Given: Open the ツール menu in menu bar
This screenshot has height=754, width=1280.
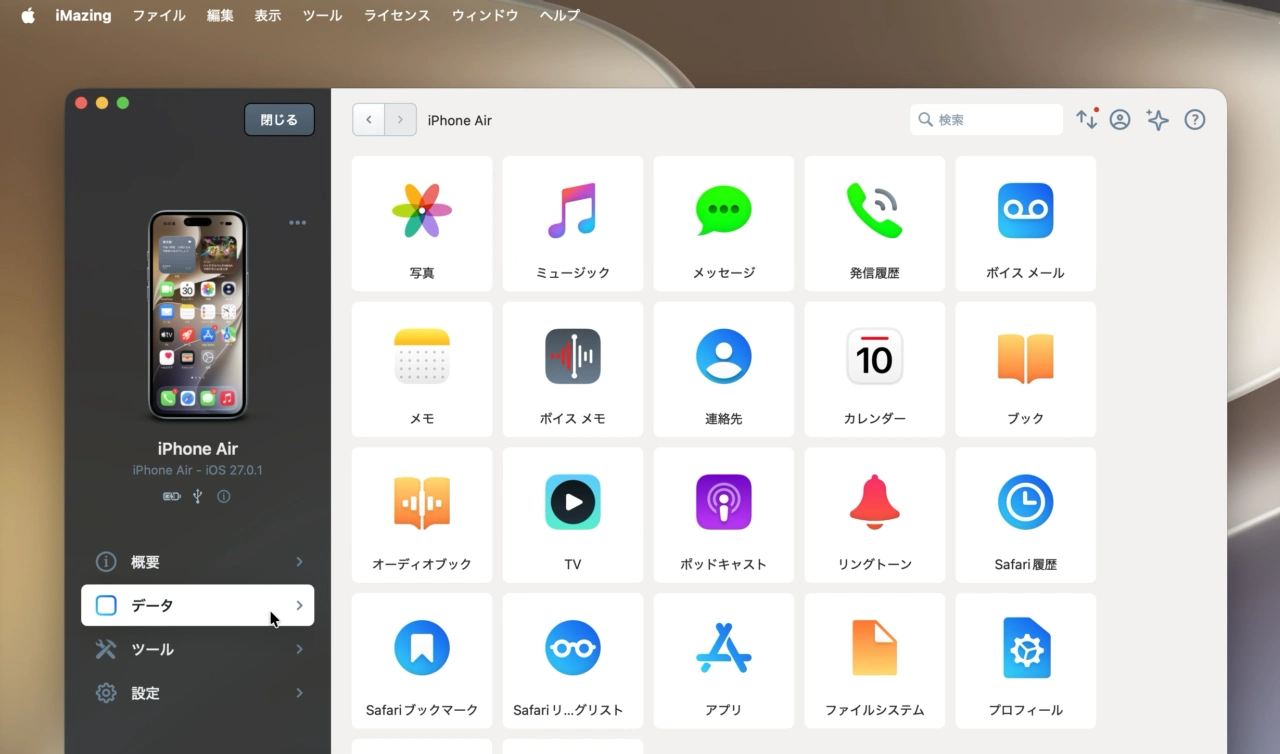Looking at the screenshot, I should (x=322, y=15).
